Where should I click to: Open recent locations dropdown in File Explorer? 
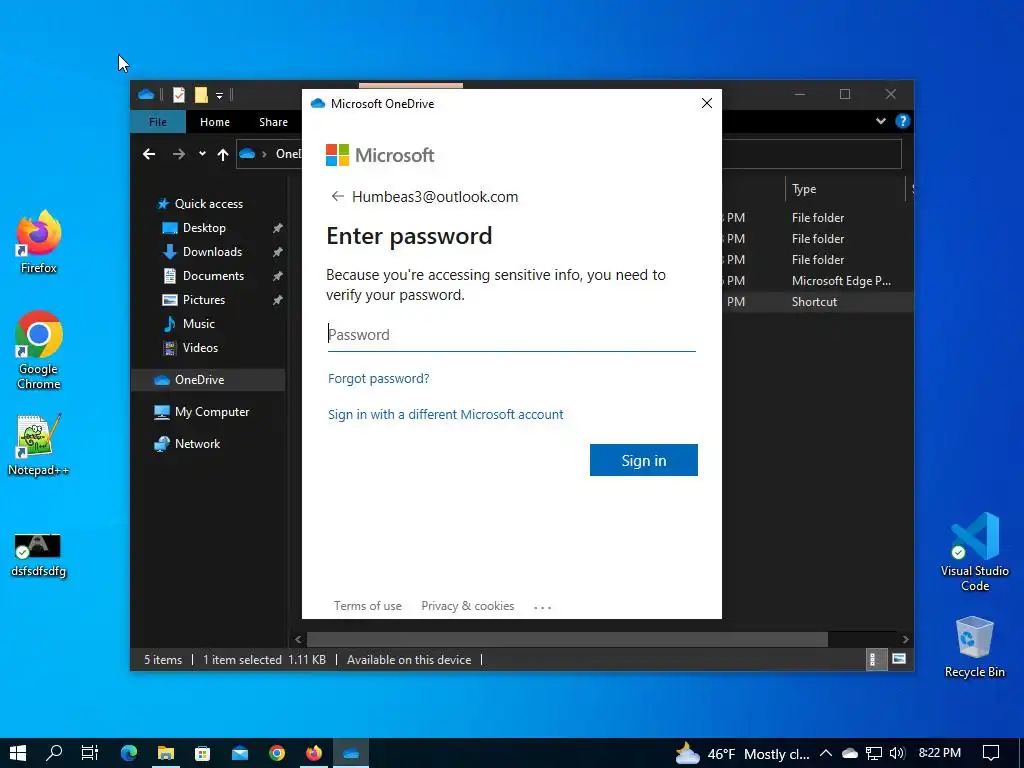click(x=202, y=154)
